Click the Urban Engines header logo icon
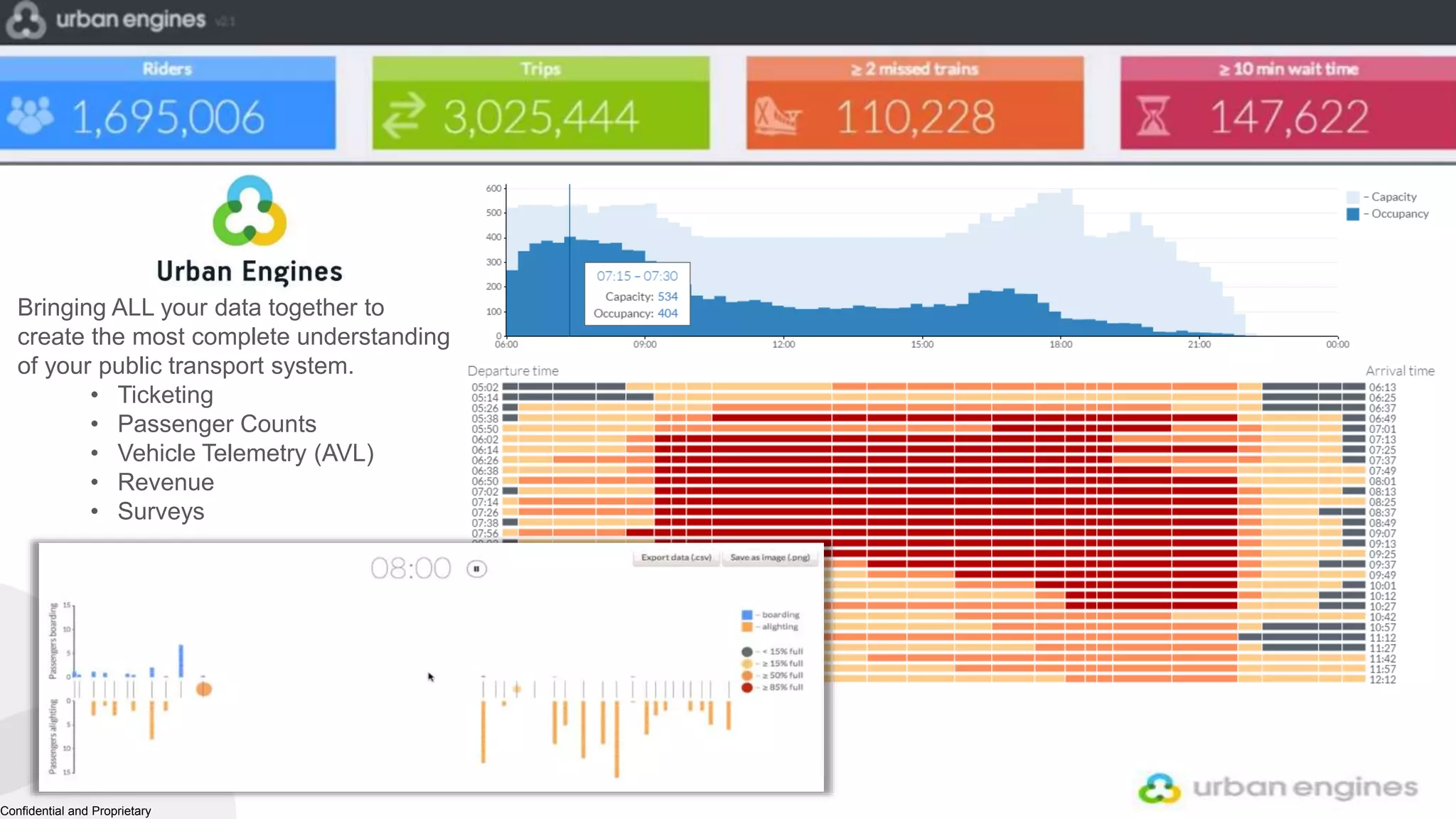The width and height of the screenshot is (1456, 819). [26, 19]
